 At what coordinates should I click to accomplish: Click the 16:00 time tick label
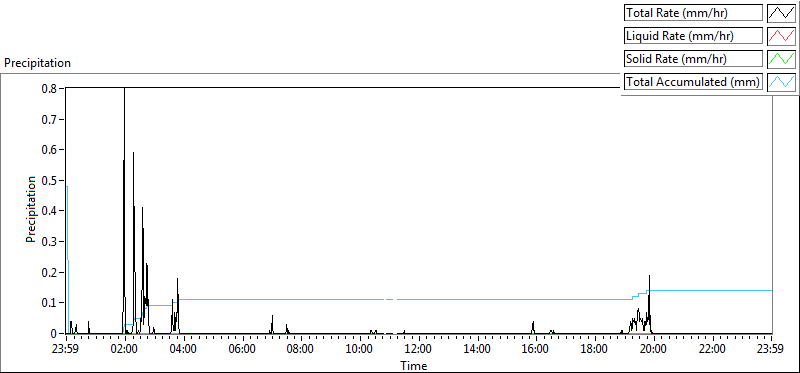(536, 350)
